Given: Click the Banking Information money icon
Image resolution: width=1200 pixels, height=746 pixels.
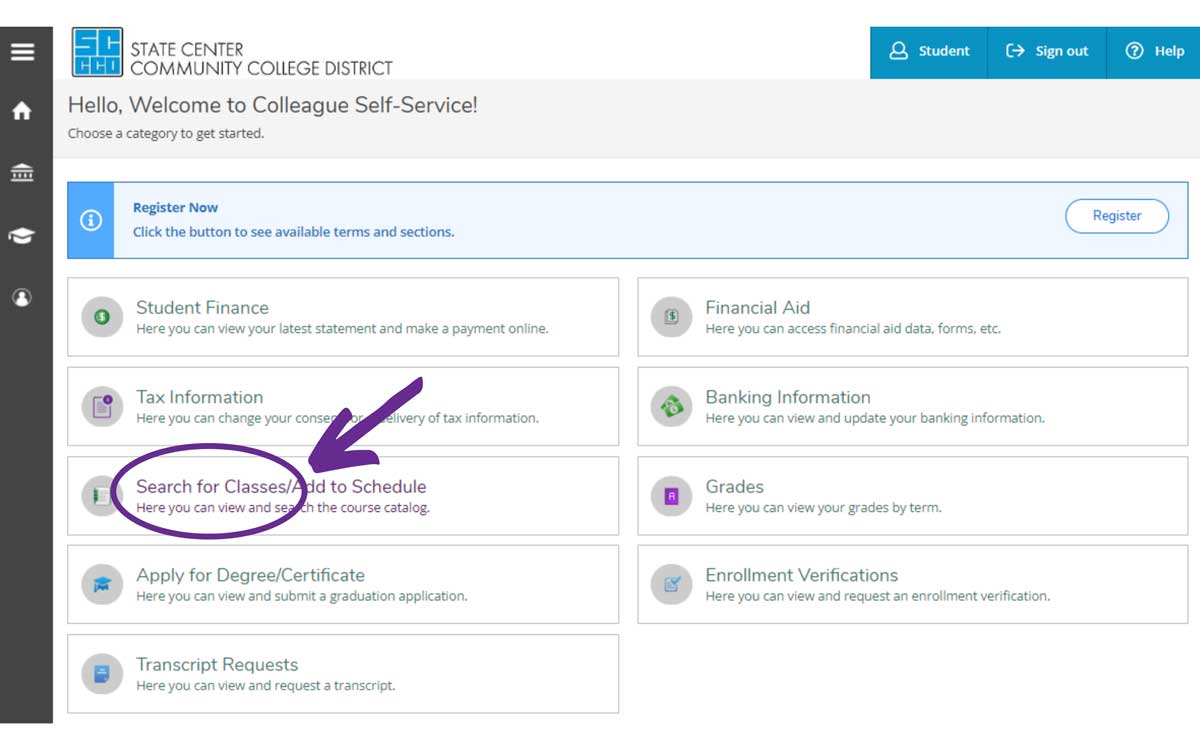Looking at the screenshot, I should (671, 407).
